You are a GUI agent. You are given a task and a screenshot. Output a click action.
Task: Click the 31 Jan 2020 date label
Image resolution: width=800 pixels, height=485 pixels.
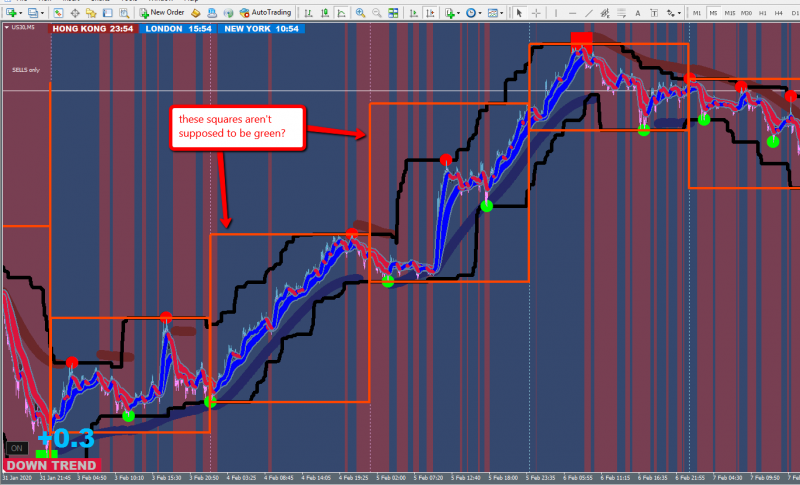17,478
